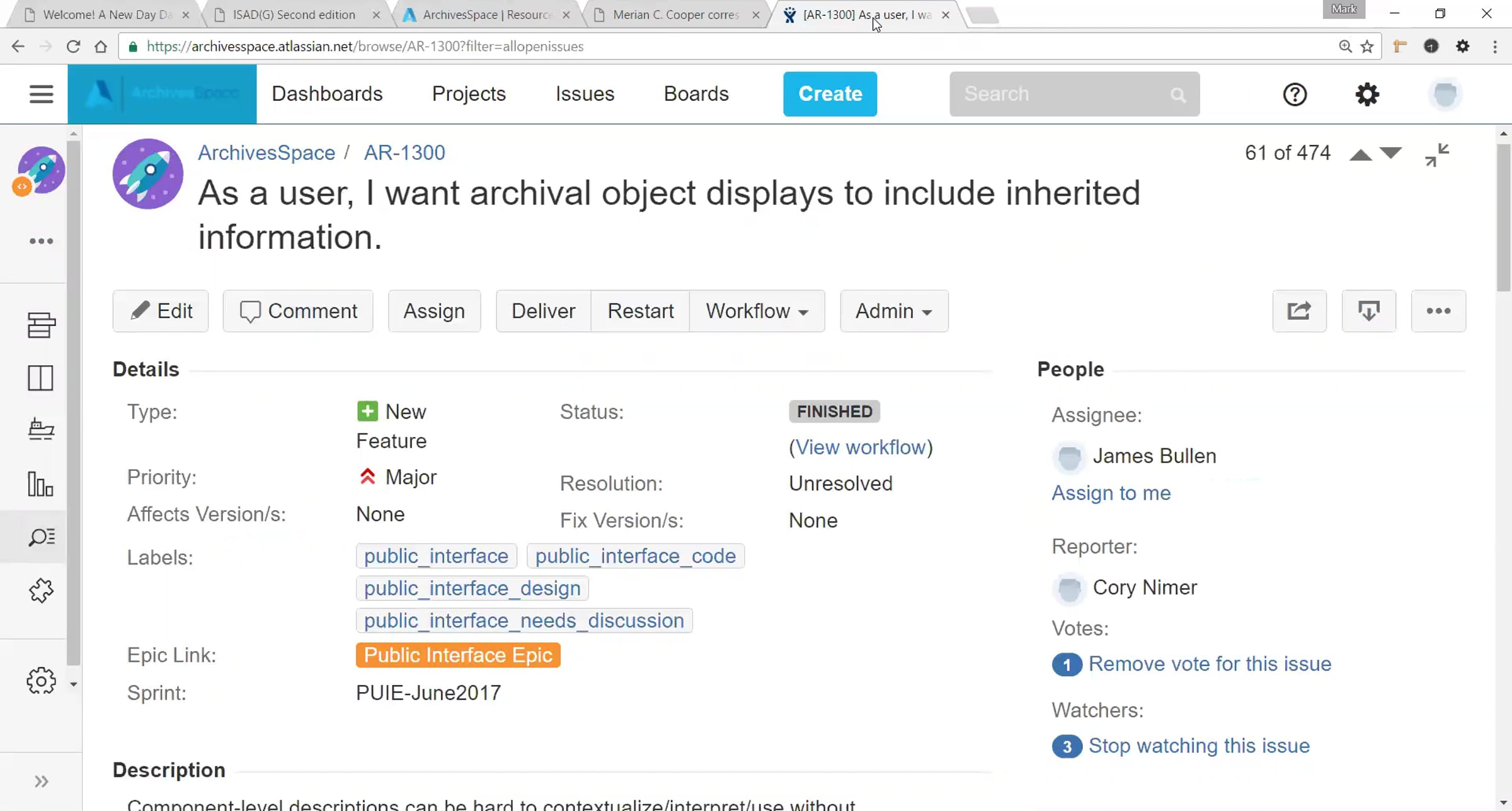Image resolution: width=1512 pixels, height=811 pixels.
Task: Click the Create button
Action: tap(830, 94)
